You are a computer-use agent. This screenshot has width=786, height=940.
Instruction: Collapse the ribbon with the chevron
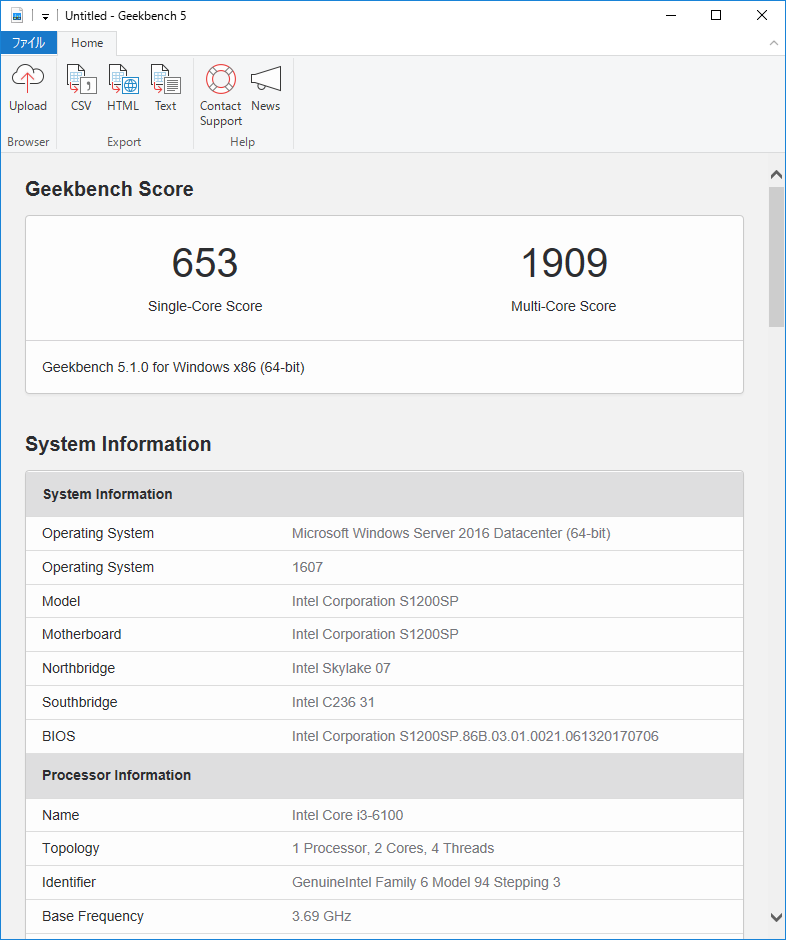point(773,43)
